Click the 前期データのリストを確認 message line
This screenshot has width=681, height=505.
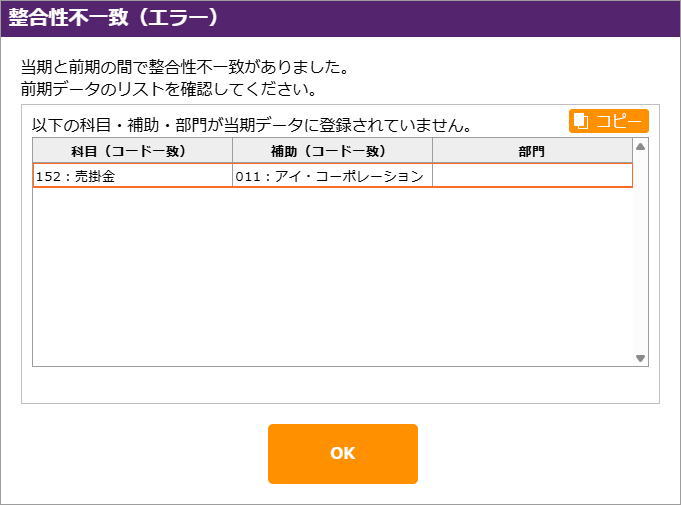point(170,89)
